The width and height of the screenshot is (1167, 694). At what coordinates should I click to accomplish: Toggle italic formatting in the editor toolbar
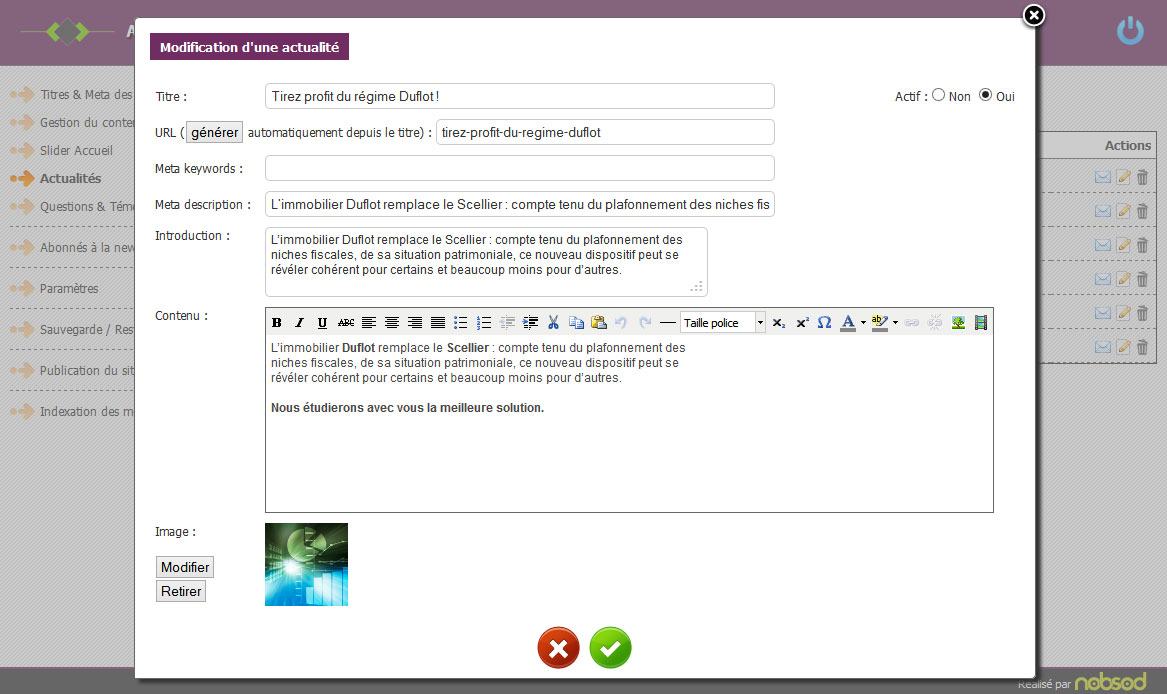click(299, 322)
